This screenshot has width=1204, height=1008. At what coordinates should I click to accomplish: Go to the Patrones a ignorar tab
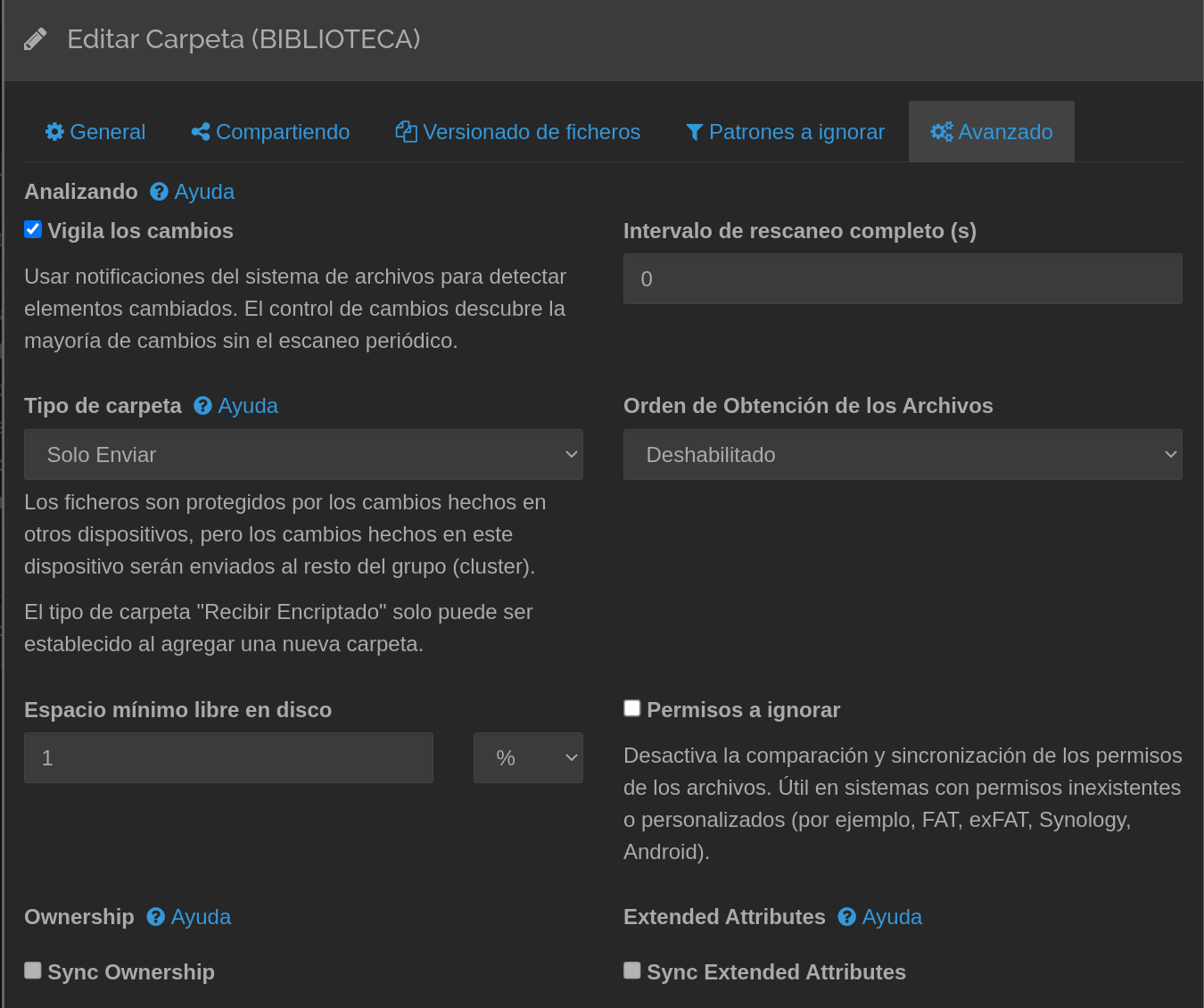pos(796,132)
